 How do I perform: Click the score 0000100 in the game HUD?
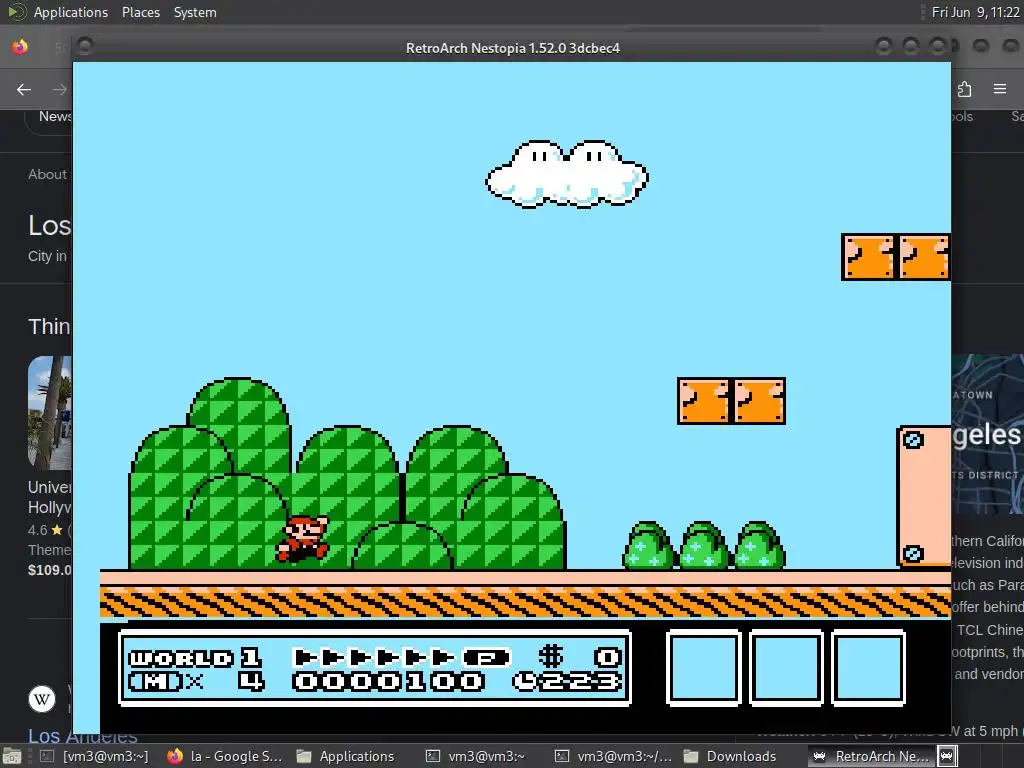[389, 682]
